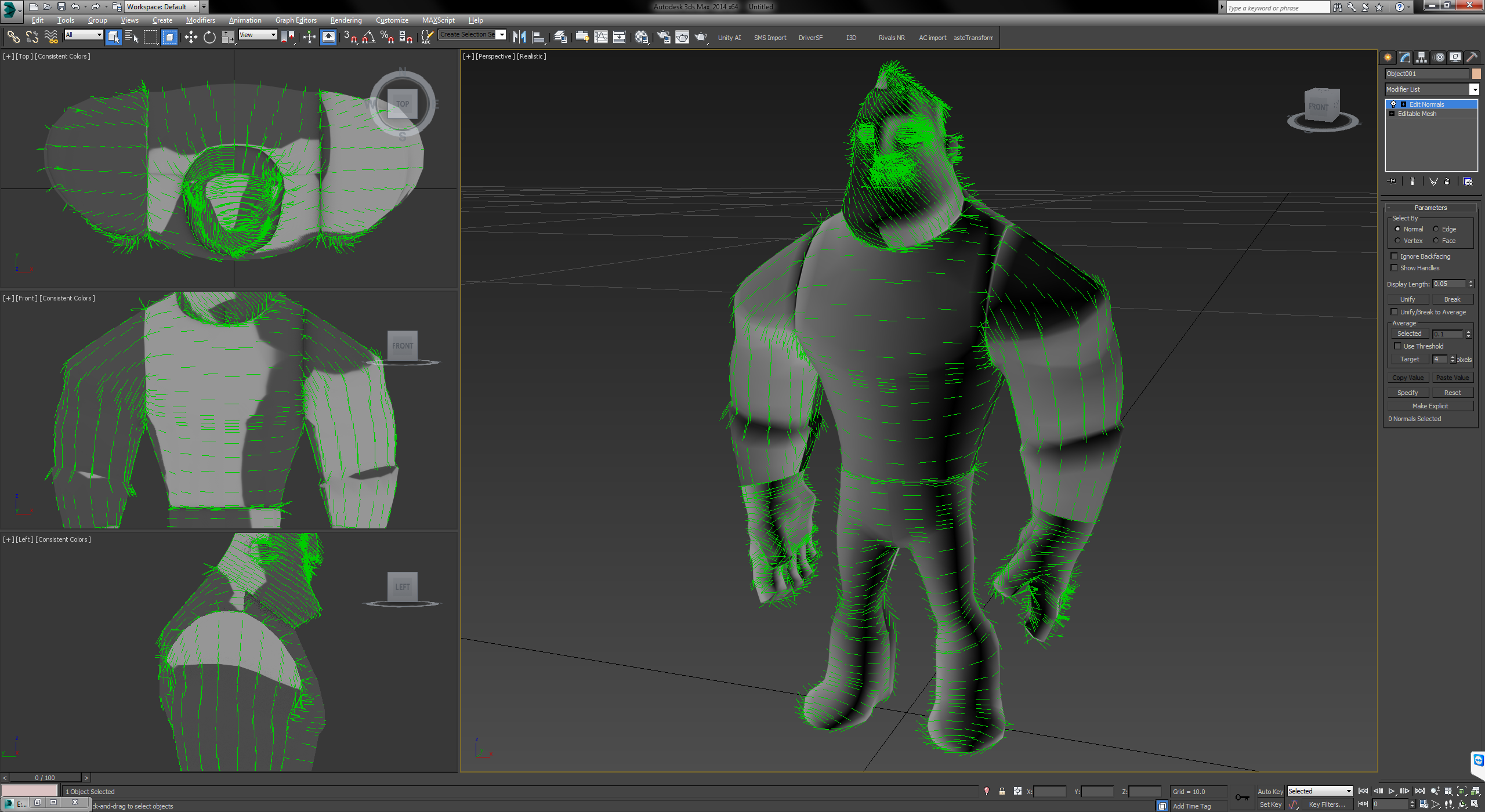Open the Rendering menu

[x=346, y=20]
